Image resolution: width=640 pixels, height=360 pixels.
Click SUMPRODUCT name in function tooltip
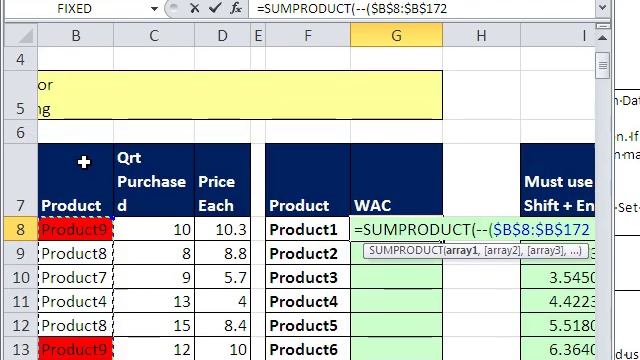(x=405, y=250)
